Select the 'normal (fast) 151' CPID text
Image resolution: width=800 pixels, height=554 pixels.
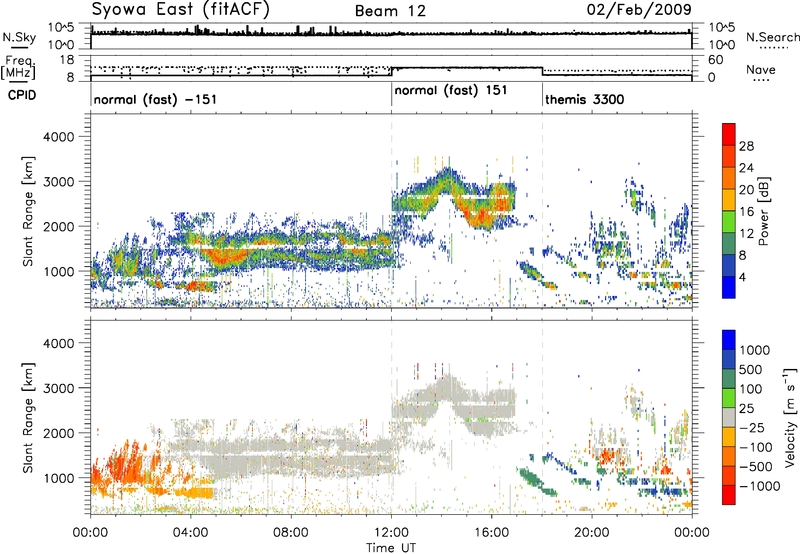click(451, 91)
